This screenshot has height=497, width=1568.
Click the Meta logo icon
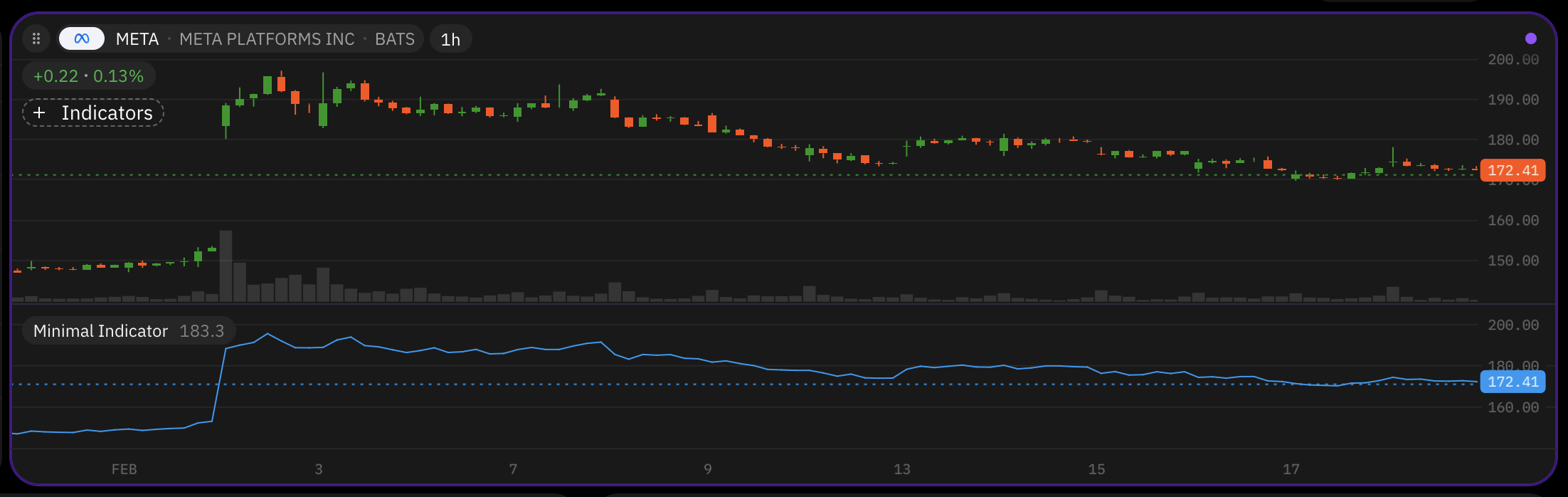pos(82,38)
